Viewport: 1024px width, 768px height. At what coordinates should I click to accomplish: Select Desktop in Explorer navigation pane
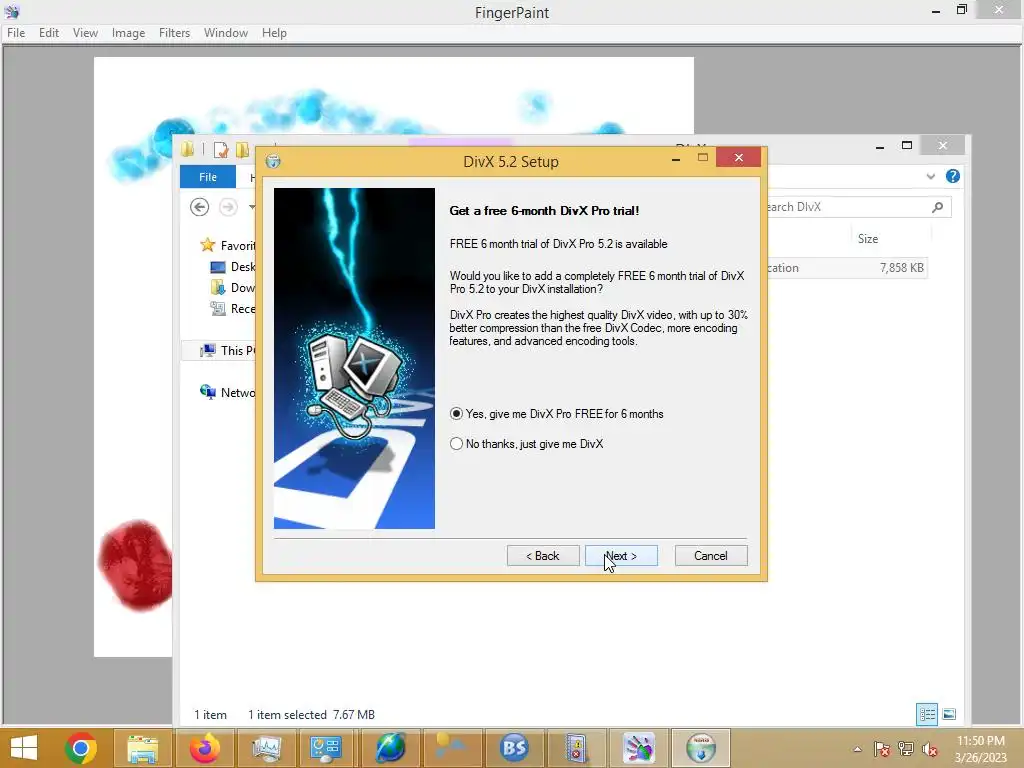click(232, 266)
